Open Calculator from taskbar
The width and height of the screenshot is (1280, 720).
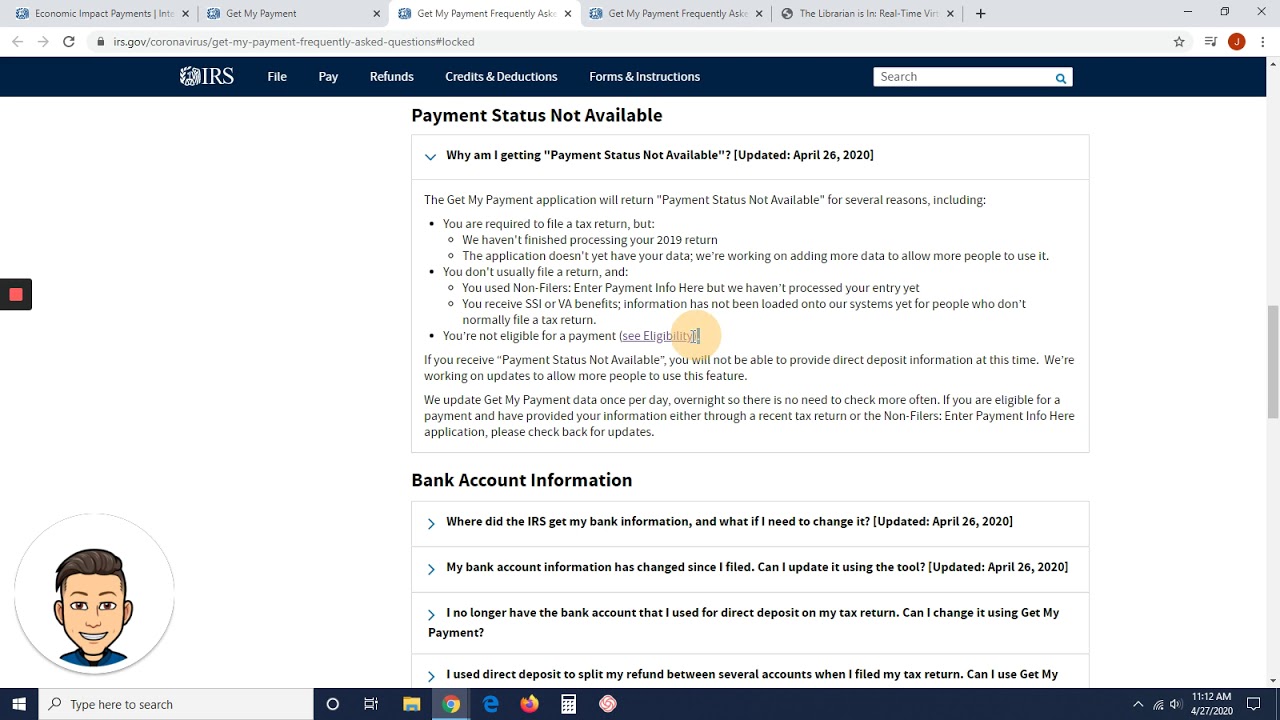click(x=568, y=704)
